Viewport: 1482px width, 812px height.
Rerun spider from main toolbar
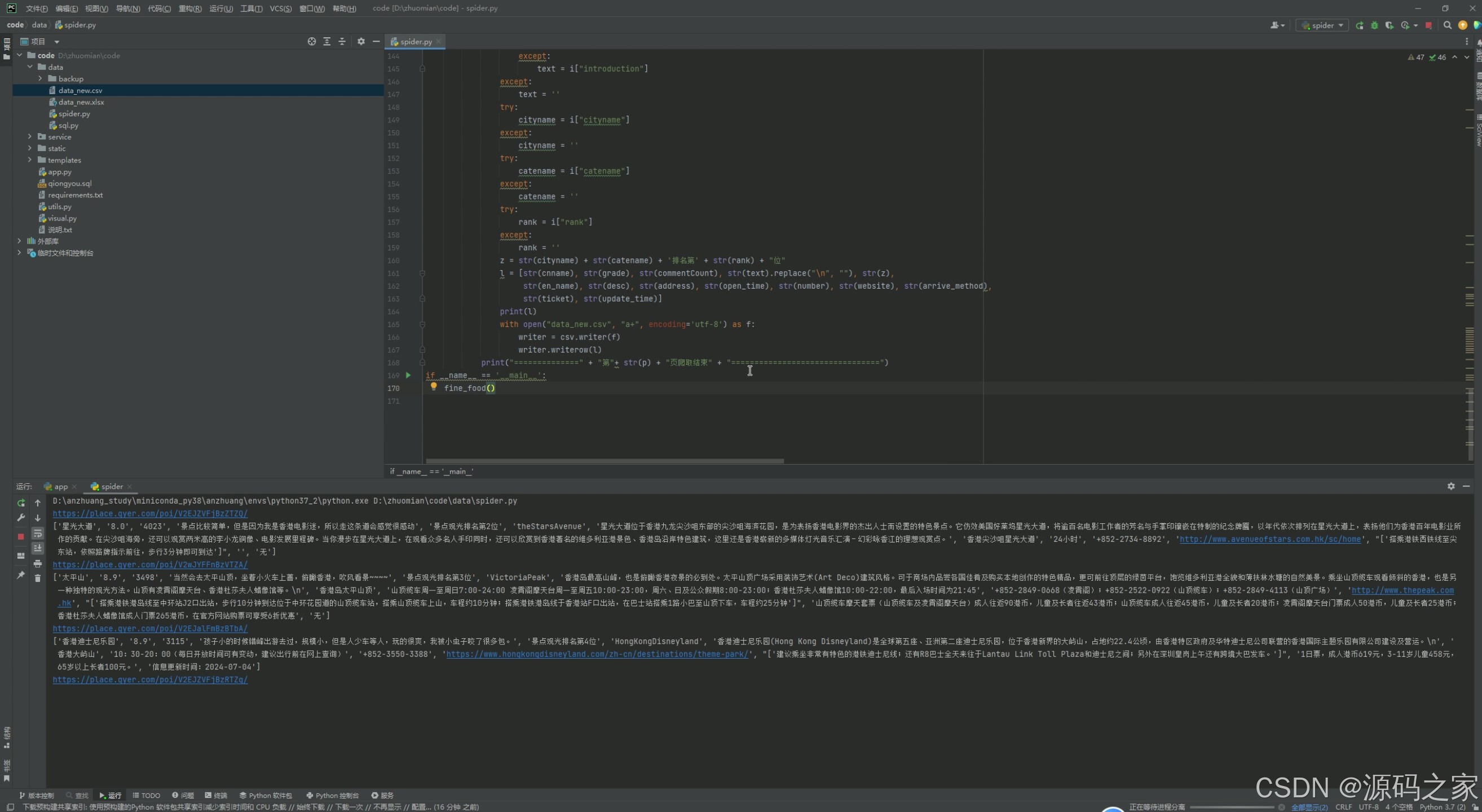click(x=1360, y=25)
